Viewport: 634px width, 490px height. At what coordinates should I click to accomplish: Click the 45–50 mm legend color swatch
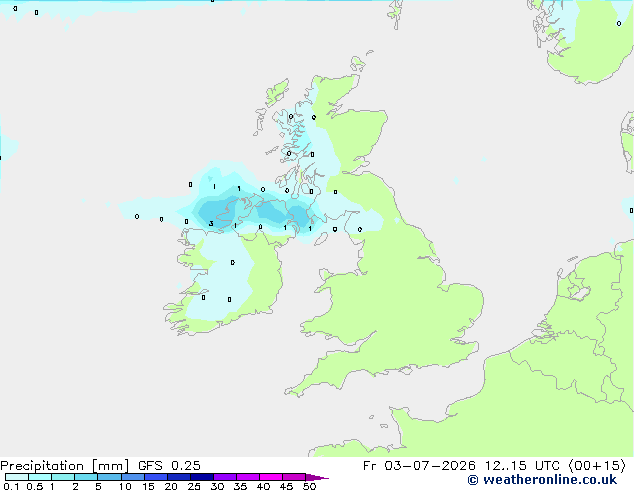294,477
